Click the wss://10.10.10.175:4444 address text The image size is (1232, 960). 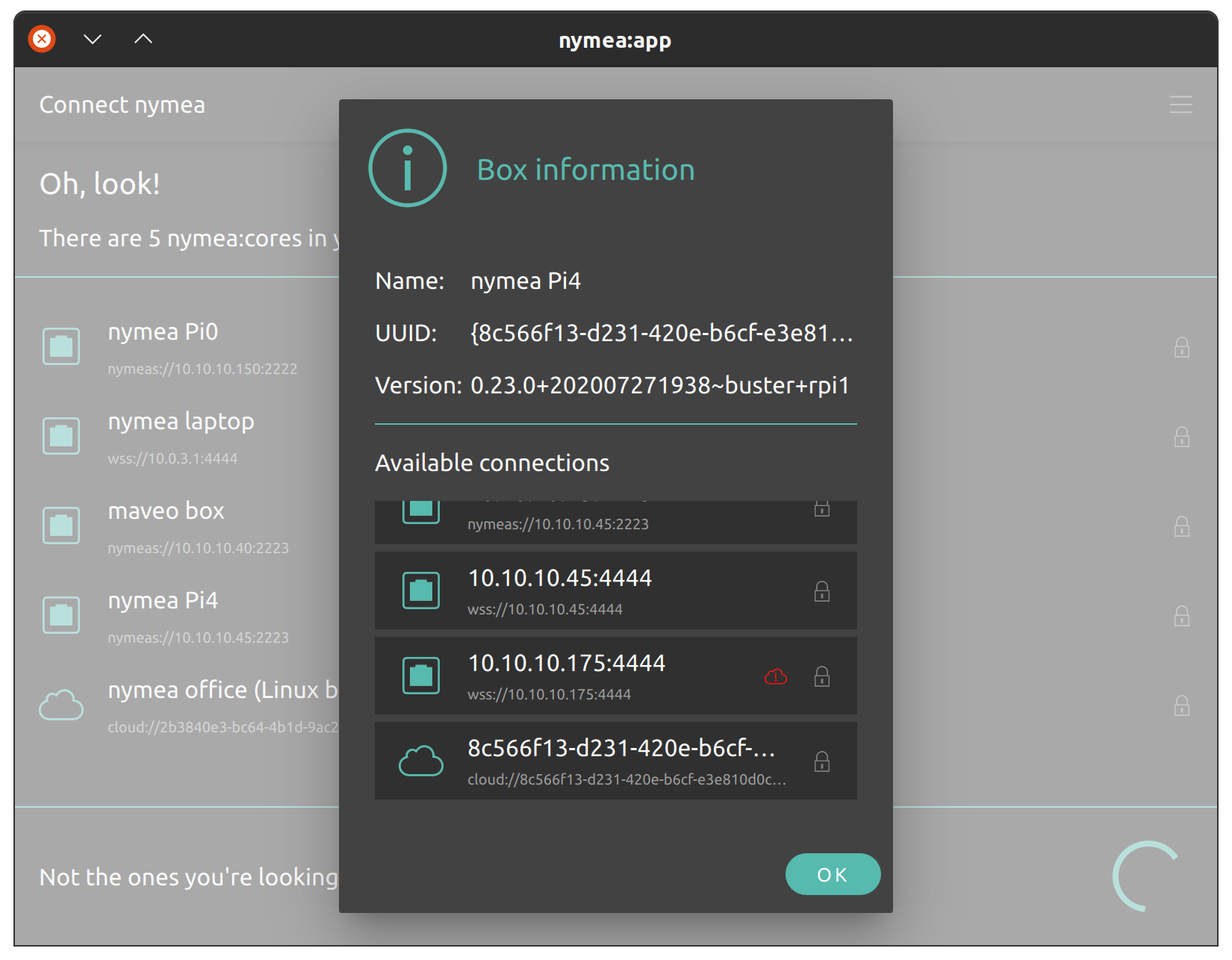coord(549,694)
